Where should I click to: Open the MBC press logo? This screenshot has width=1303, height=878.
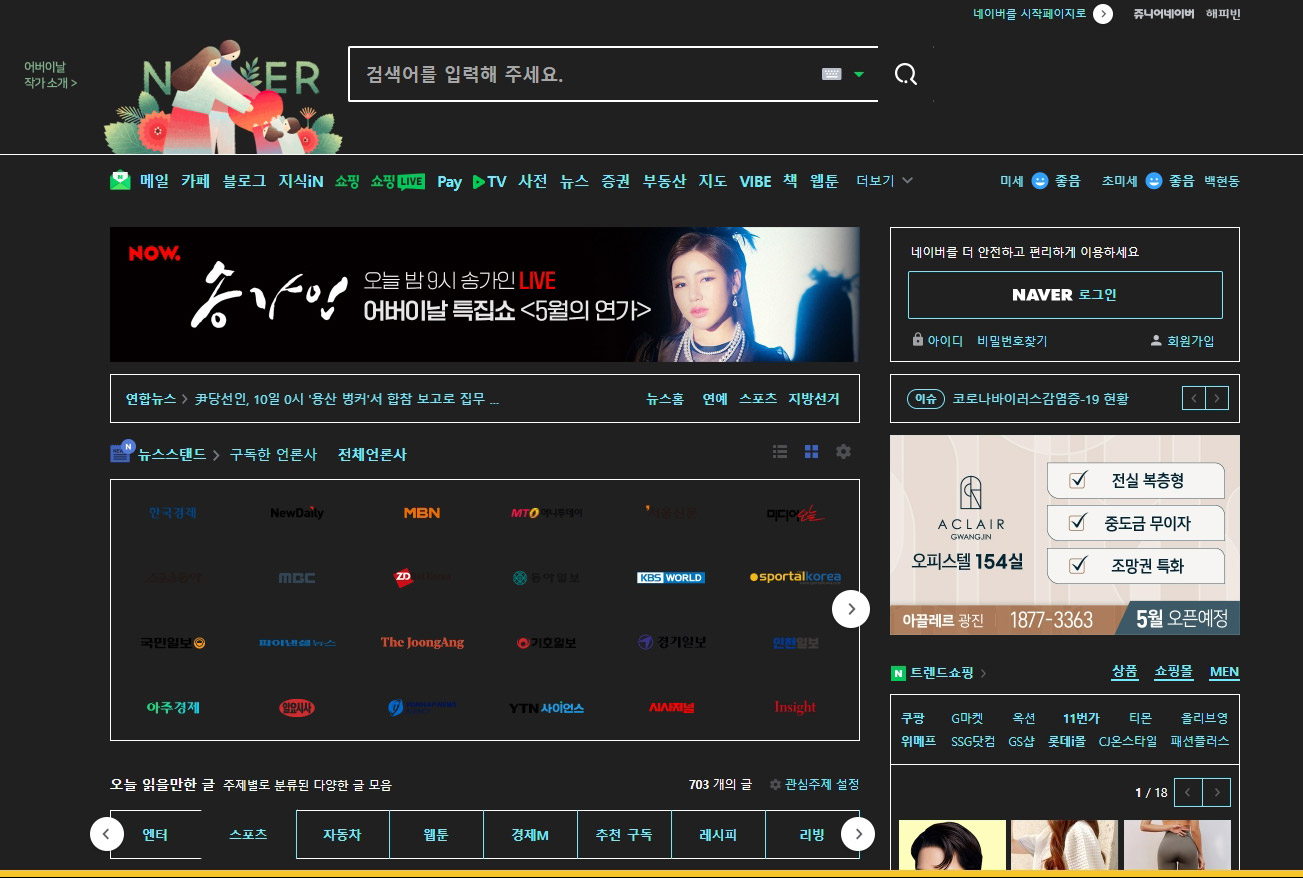297,577
